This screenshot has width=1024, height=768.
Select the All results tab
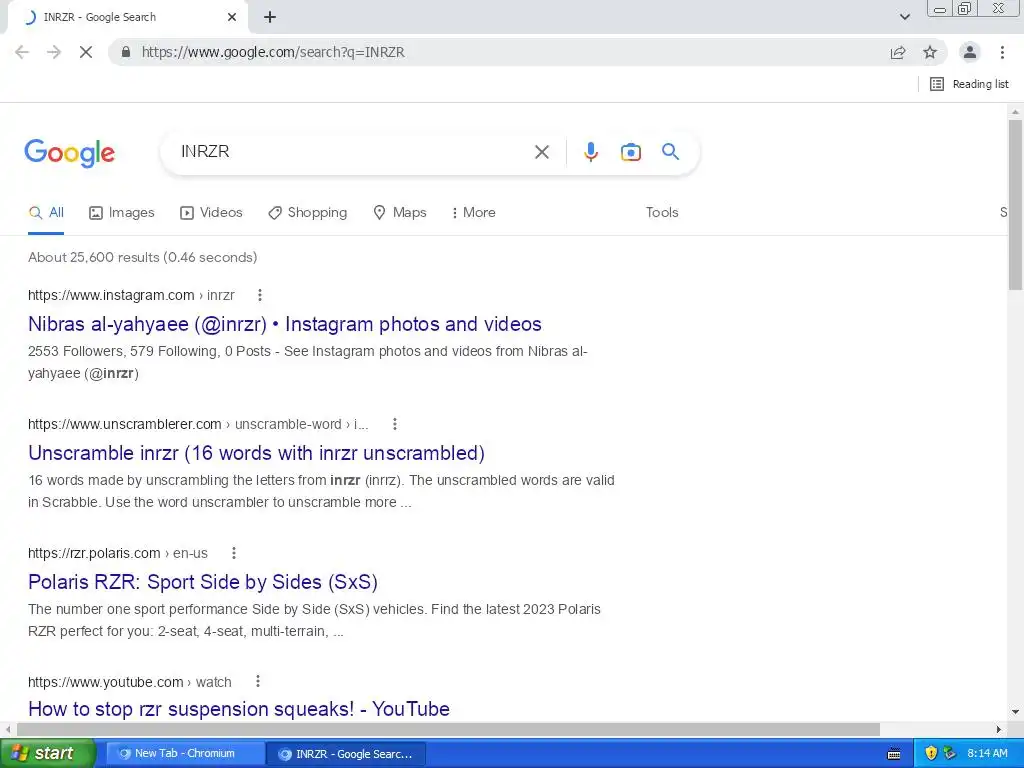click(46, 213)
